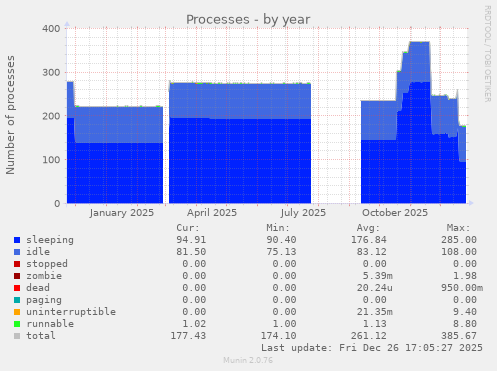
Task: Click the 'Number of processes' axis label
Action: pyautogui.click(x=11, y=115)
